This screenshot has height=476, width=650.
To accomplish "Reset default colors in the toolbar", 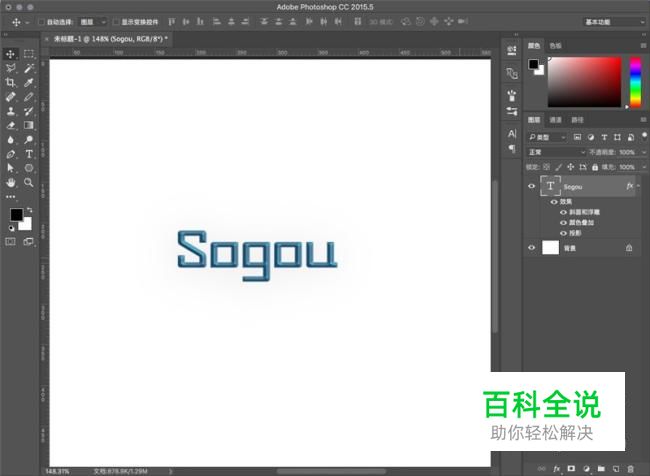I will 11,228.
